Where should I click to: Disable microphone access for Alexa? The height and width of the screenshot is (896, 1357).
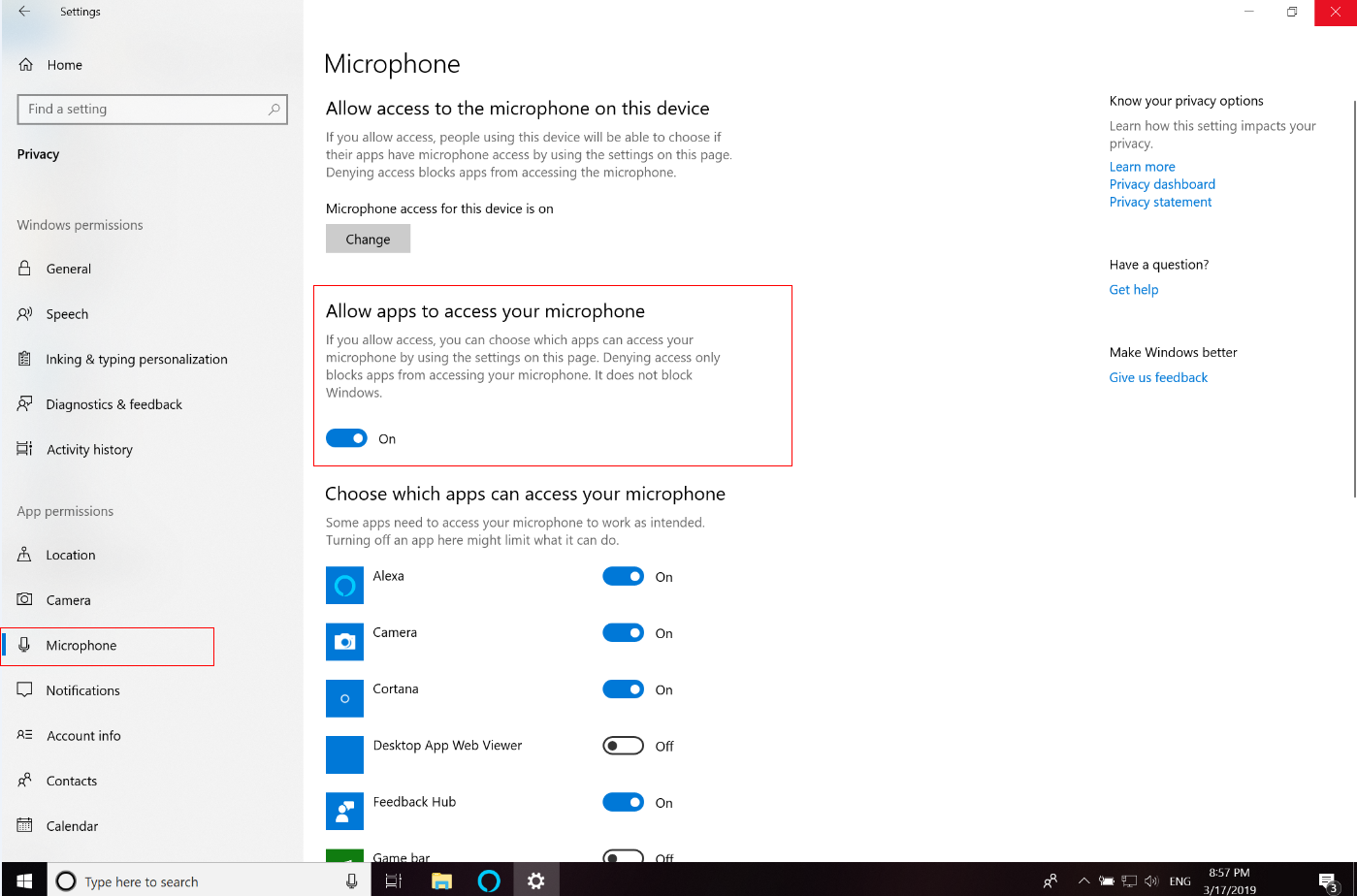pyautogui.click(x=623, y=577)
